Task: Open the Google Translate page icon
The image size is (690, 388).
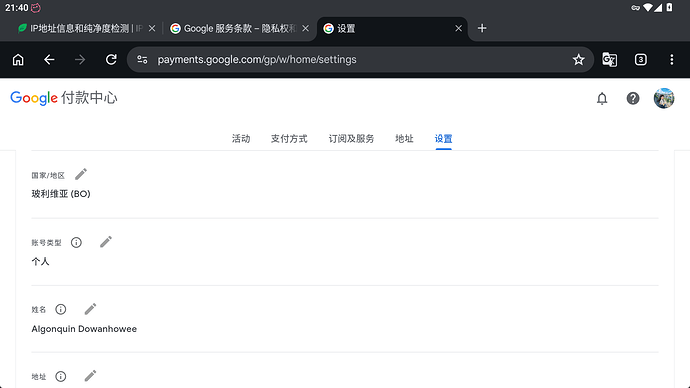Action: point(609,59)
